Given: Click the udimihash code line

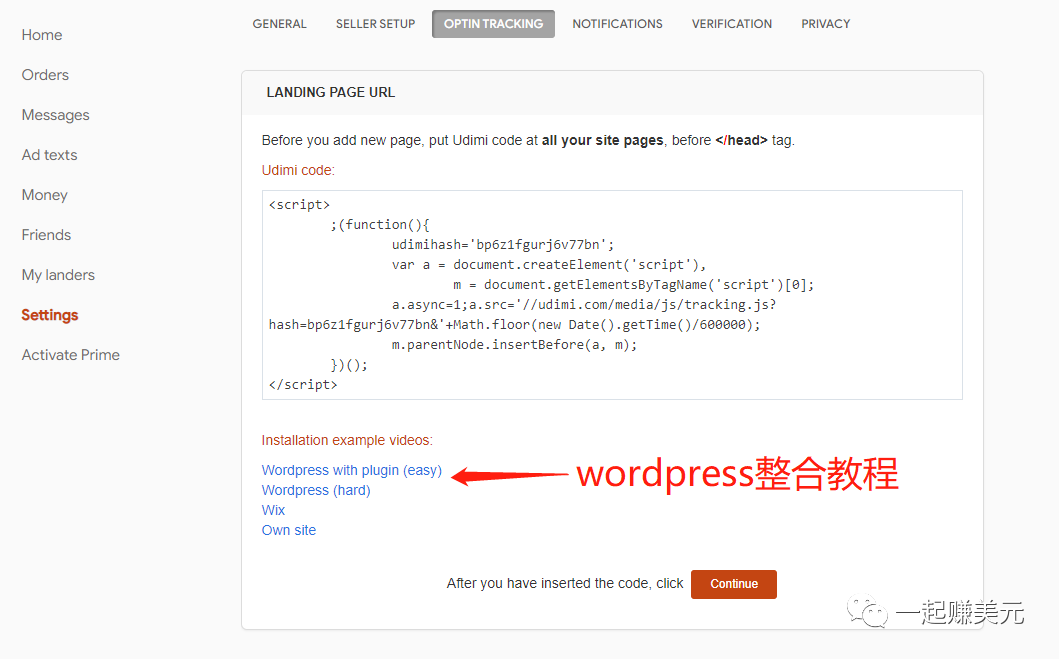Looking at the screenshot, I should [502, 244].
